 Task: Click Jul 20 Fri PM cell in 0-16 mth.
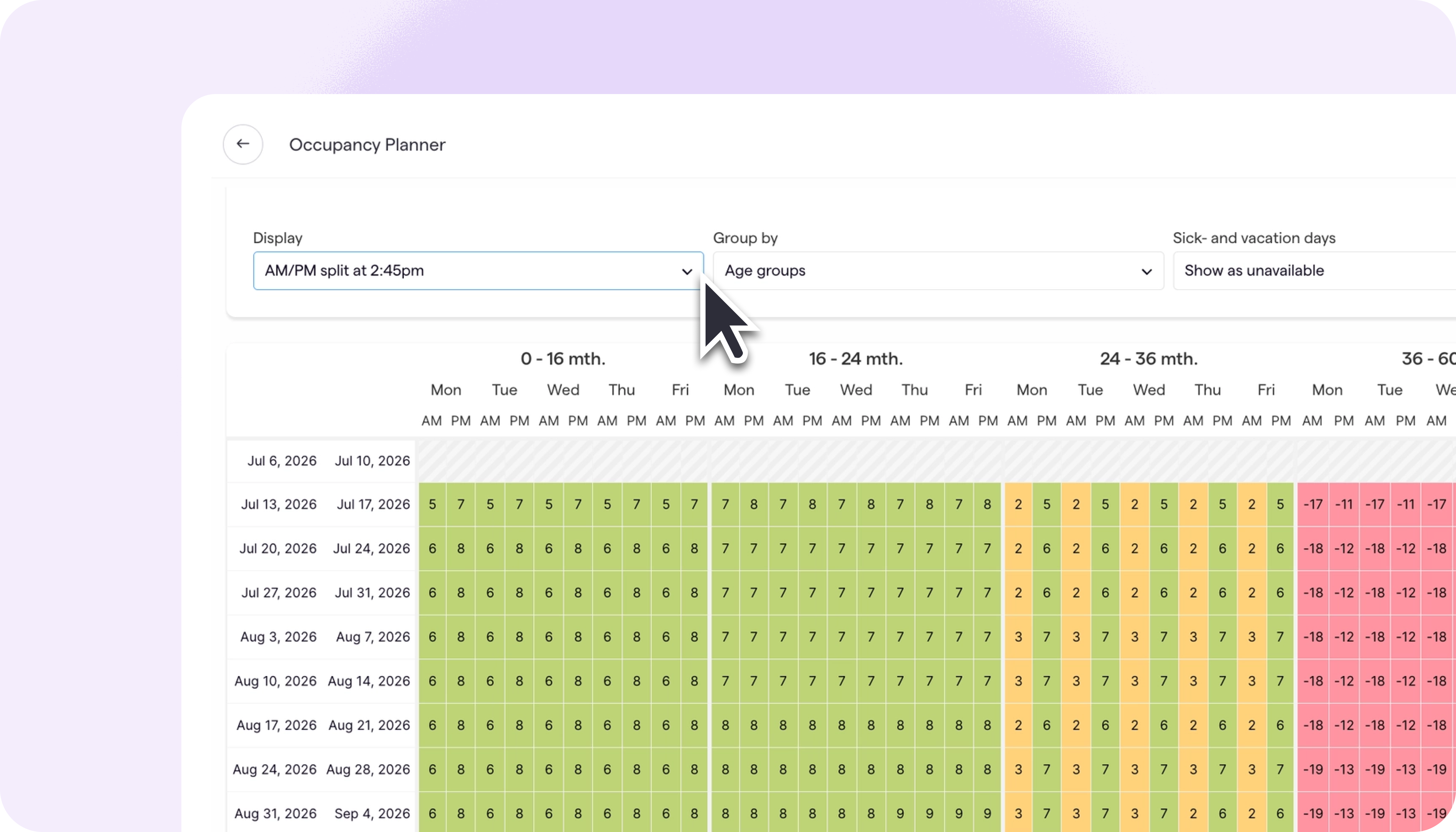tap(695, 549)
